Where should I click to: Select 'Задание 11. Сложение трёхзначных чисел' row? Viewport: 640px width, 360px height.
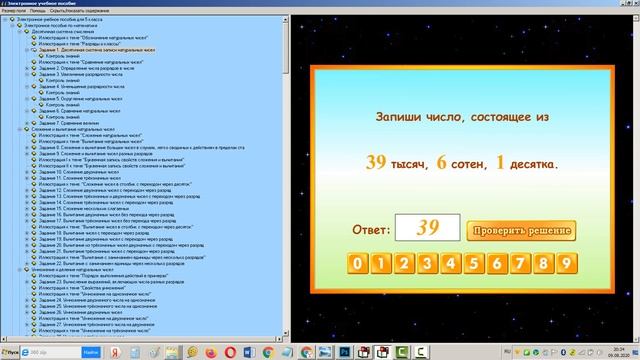coord(80,178)
